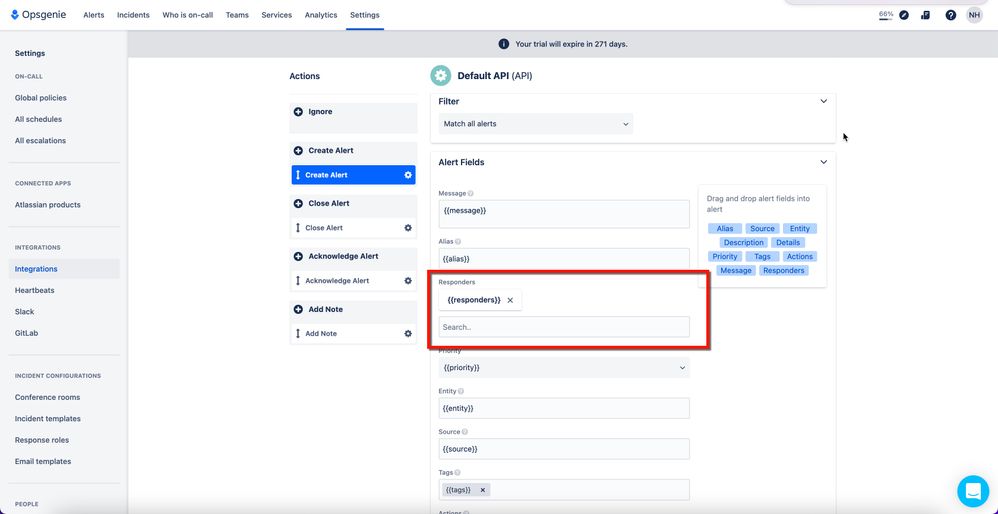Click the help icon beside Entity label
This screenshot has height=514, width=998.
click(x=461, y=391)
